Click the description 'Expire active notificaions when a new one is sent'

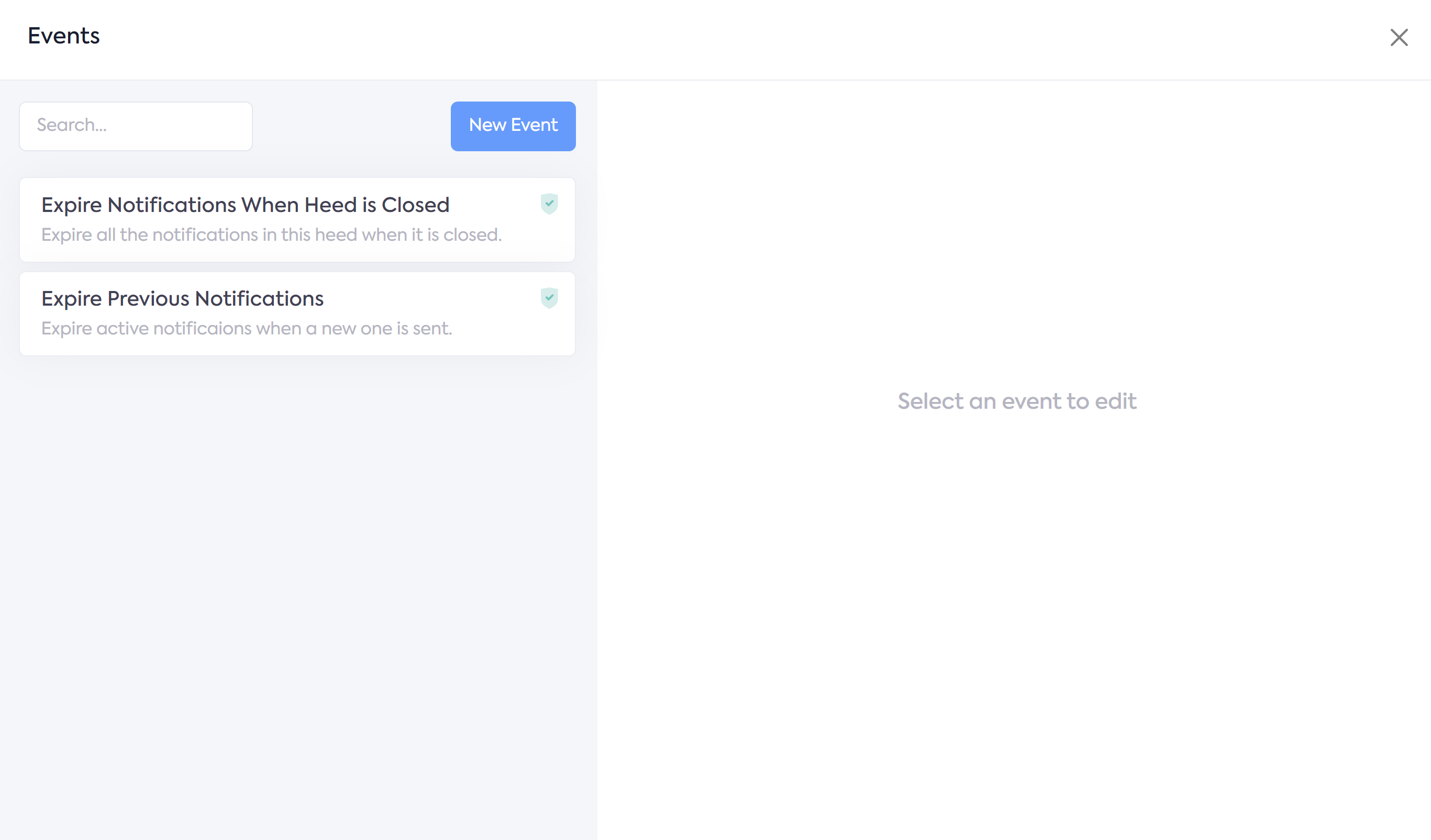(247, 329)
